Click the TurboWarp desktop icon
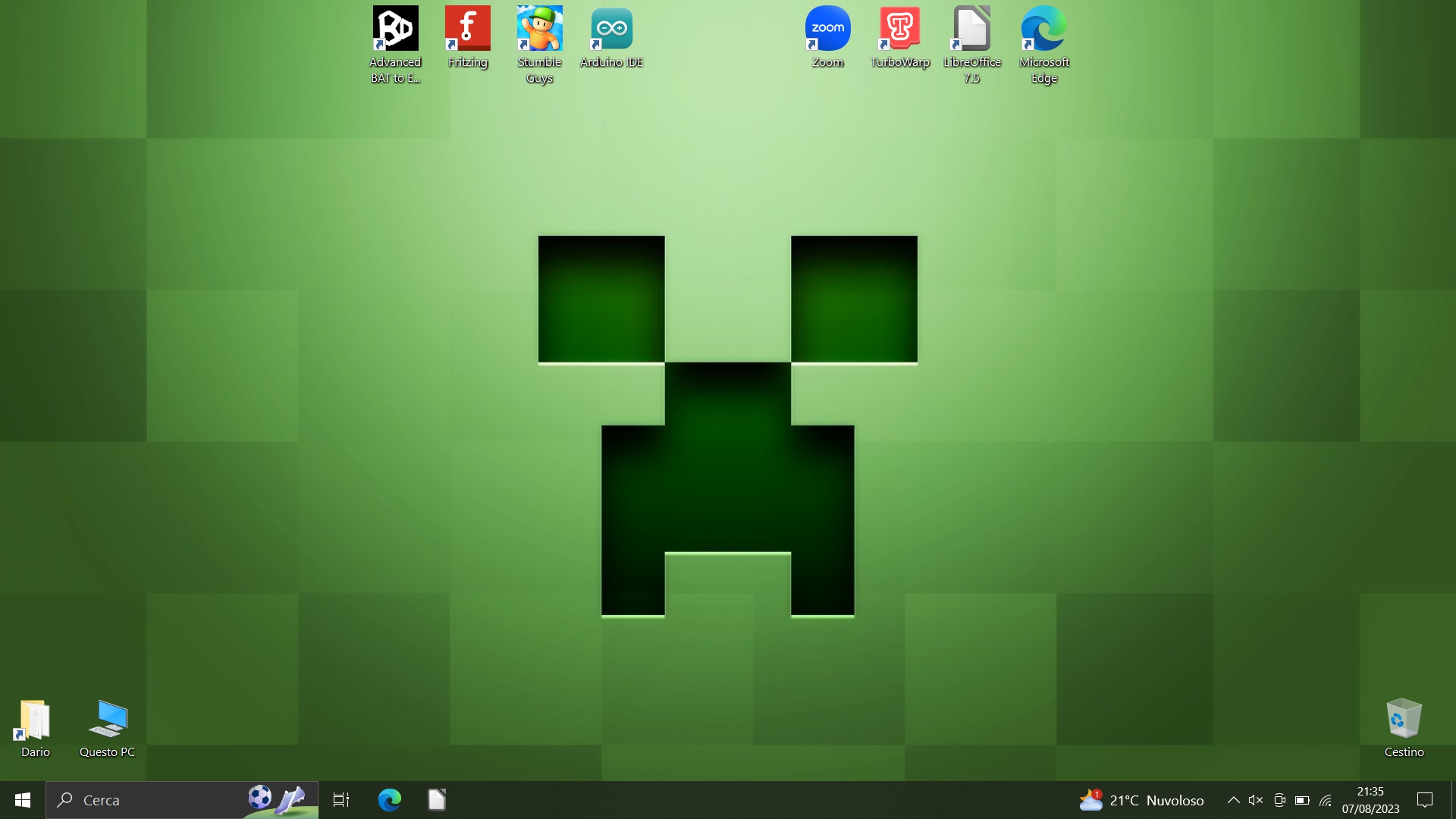This screenshot has height=819, width=1456. click(899, 30)
